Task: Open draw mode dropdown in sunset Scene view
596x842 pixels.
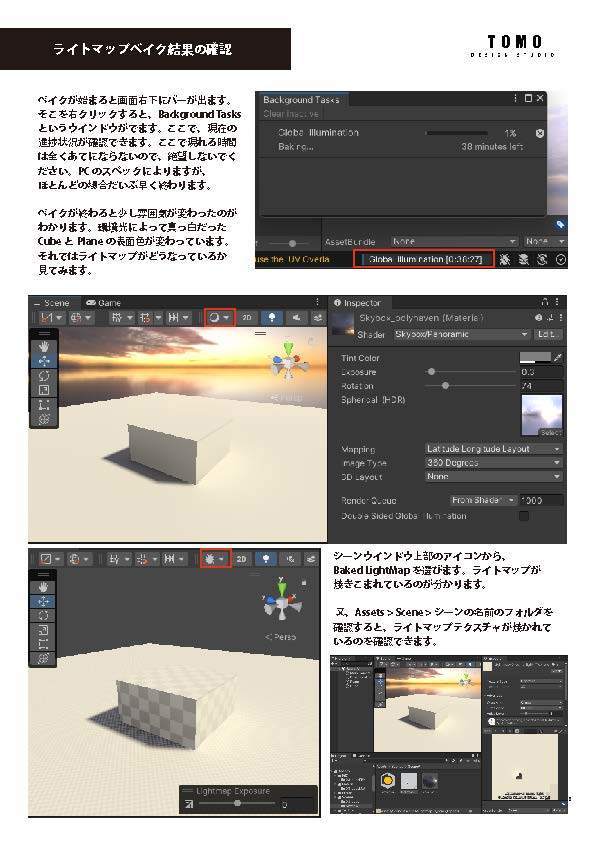Action: pos(220,317)
